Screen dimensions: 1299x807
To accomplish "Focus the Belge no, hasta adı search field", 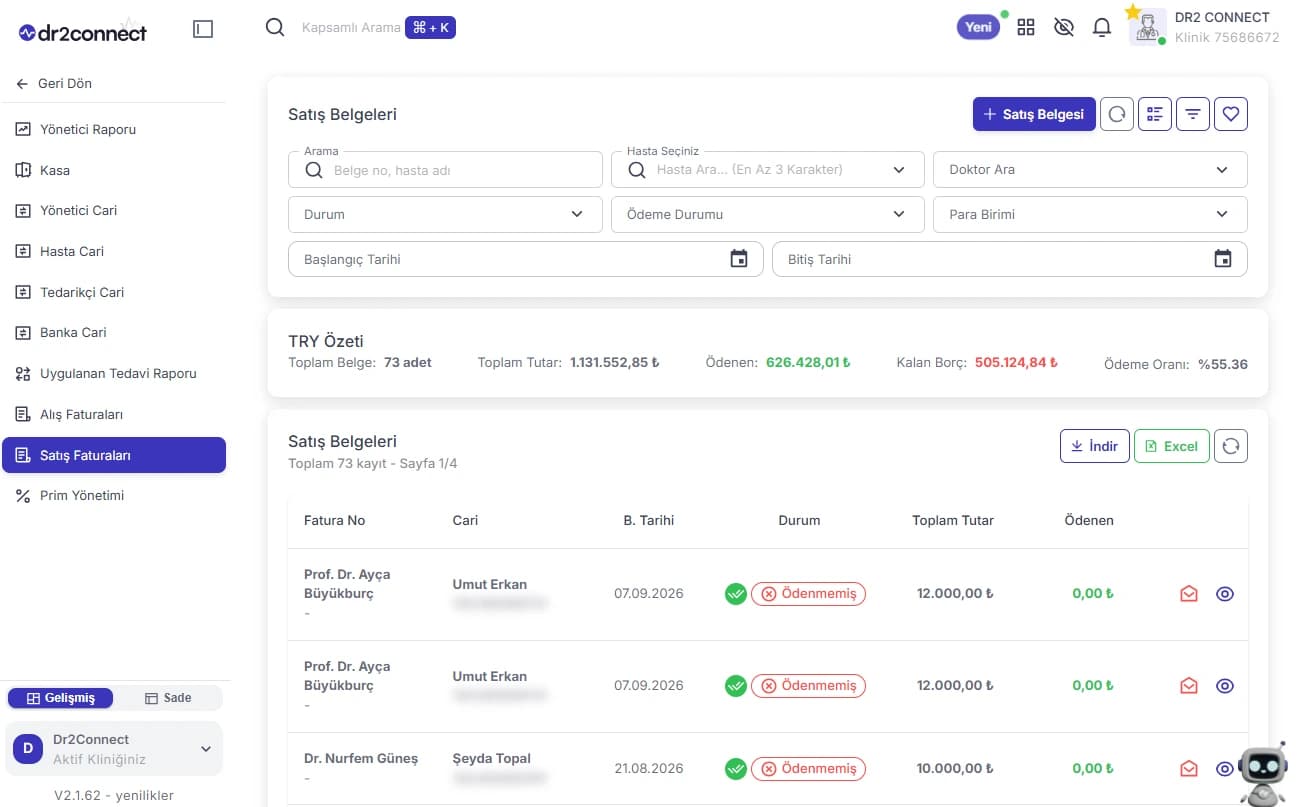I will pyautogui.click(x=445, y=170).
